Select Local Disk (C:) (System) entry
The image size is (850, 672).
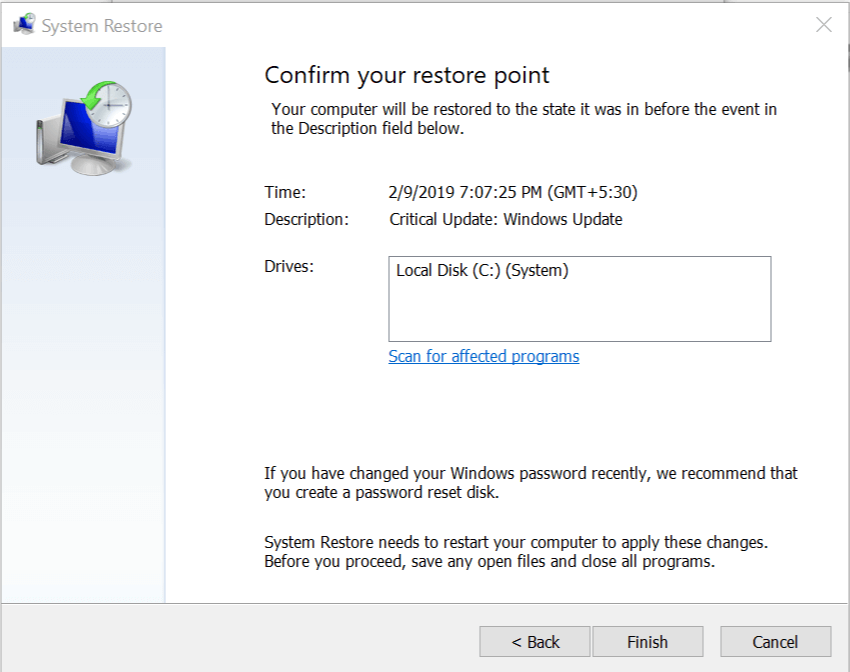pyautogui.click(x=482, y=270)
